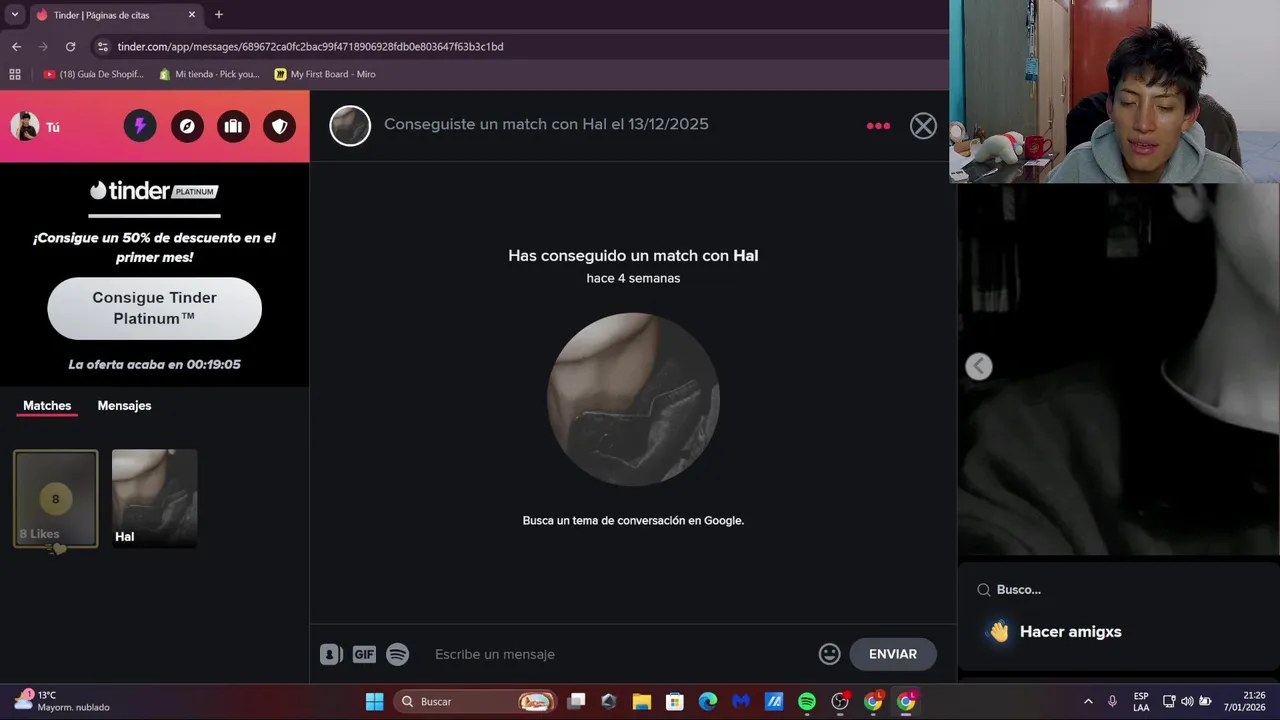Open a new browser tab
1280x720 pixels.
(219, 15)
